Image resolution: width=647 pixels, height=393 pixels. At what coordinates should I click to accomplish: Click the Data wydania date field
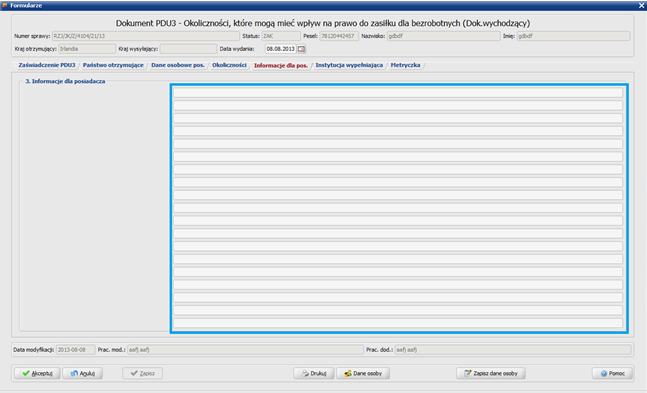point(281,49)
